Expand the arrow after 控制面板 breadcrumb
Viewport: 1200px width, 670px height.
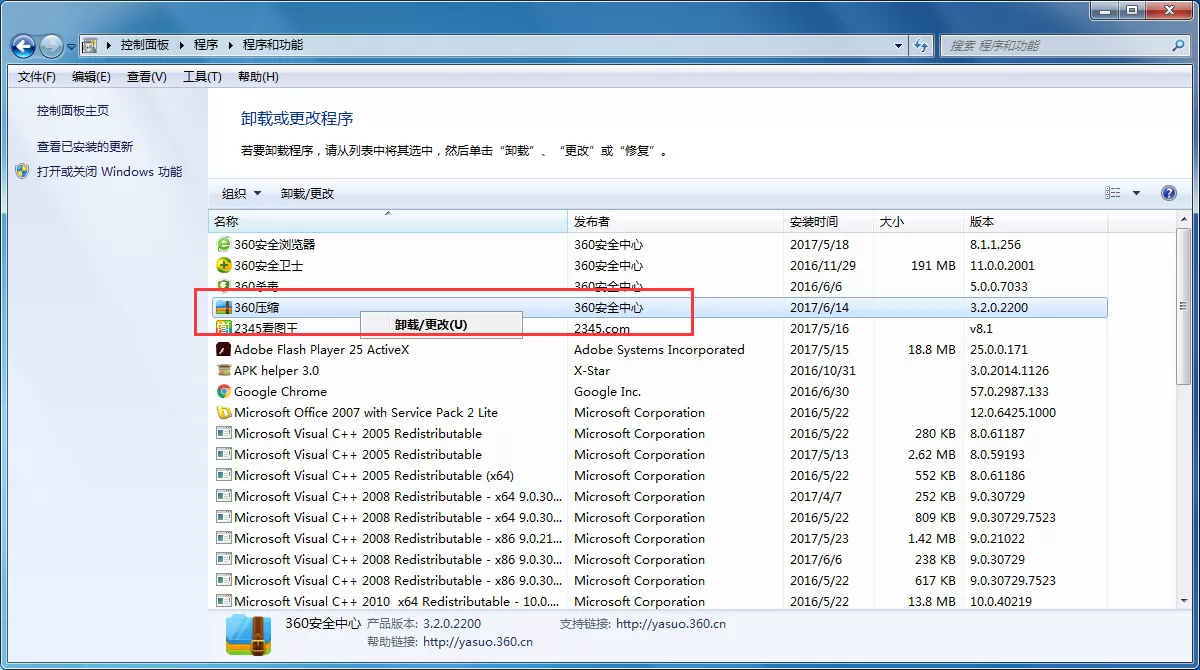click(180, 46)
